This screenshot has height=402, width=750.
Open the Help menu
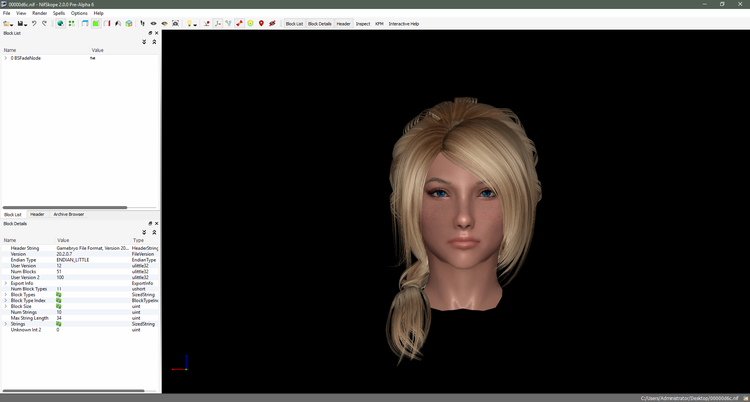coord(99,13)
